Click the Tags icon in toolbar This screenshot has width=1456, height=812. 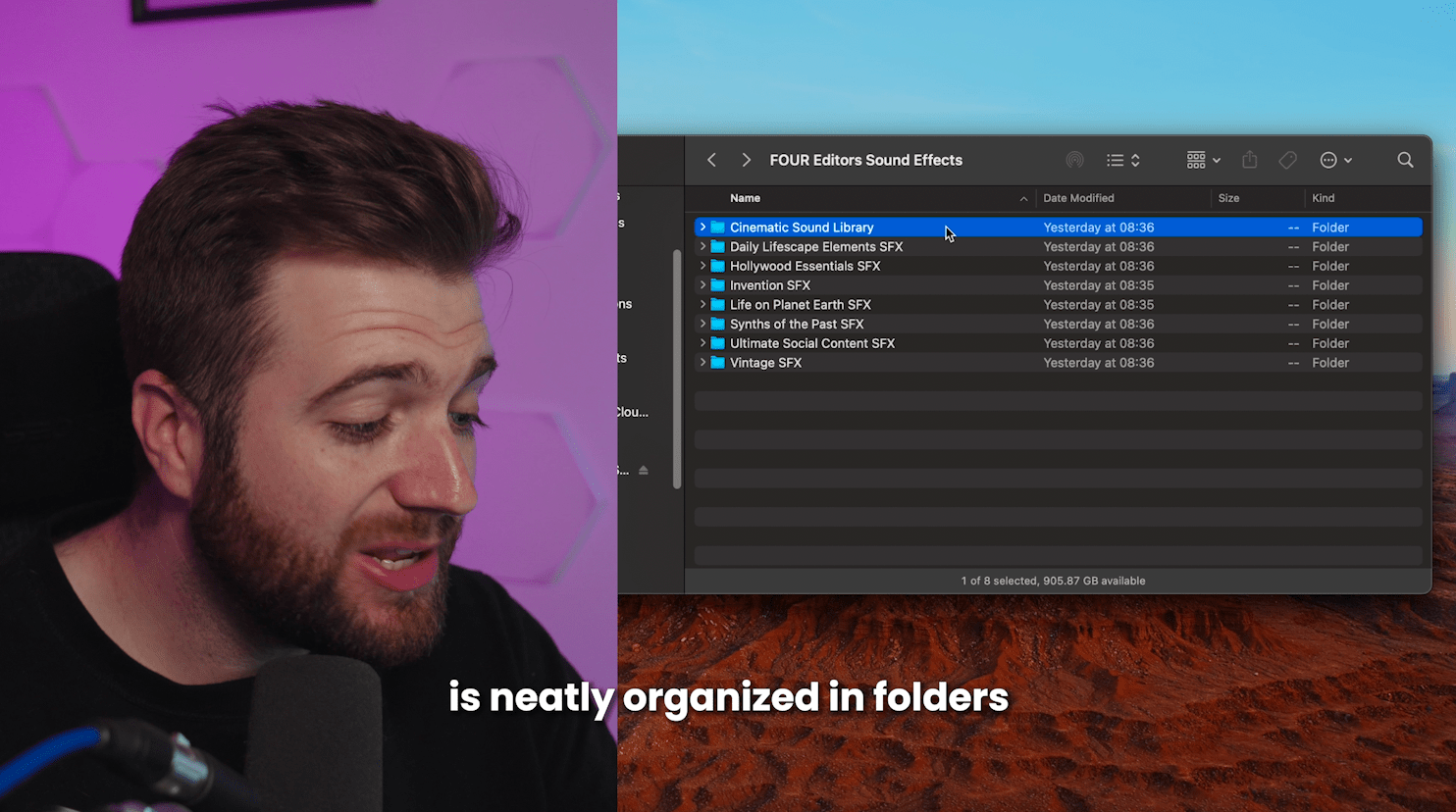tap(1287, 160)
